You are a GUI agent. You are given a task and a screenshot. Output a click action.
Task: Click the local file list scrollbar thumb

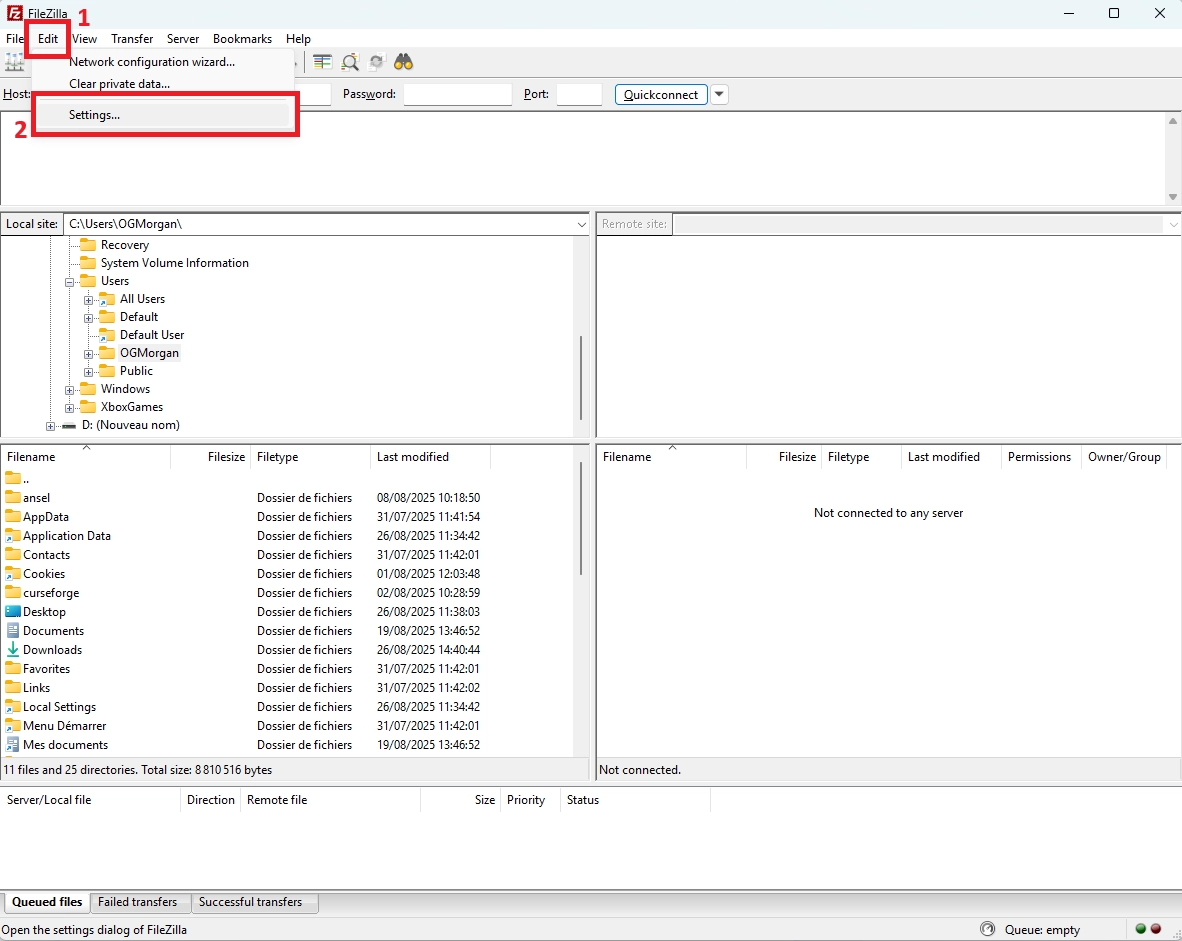click(x=580, y=519)
